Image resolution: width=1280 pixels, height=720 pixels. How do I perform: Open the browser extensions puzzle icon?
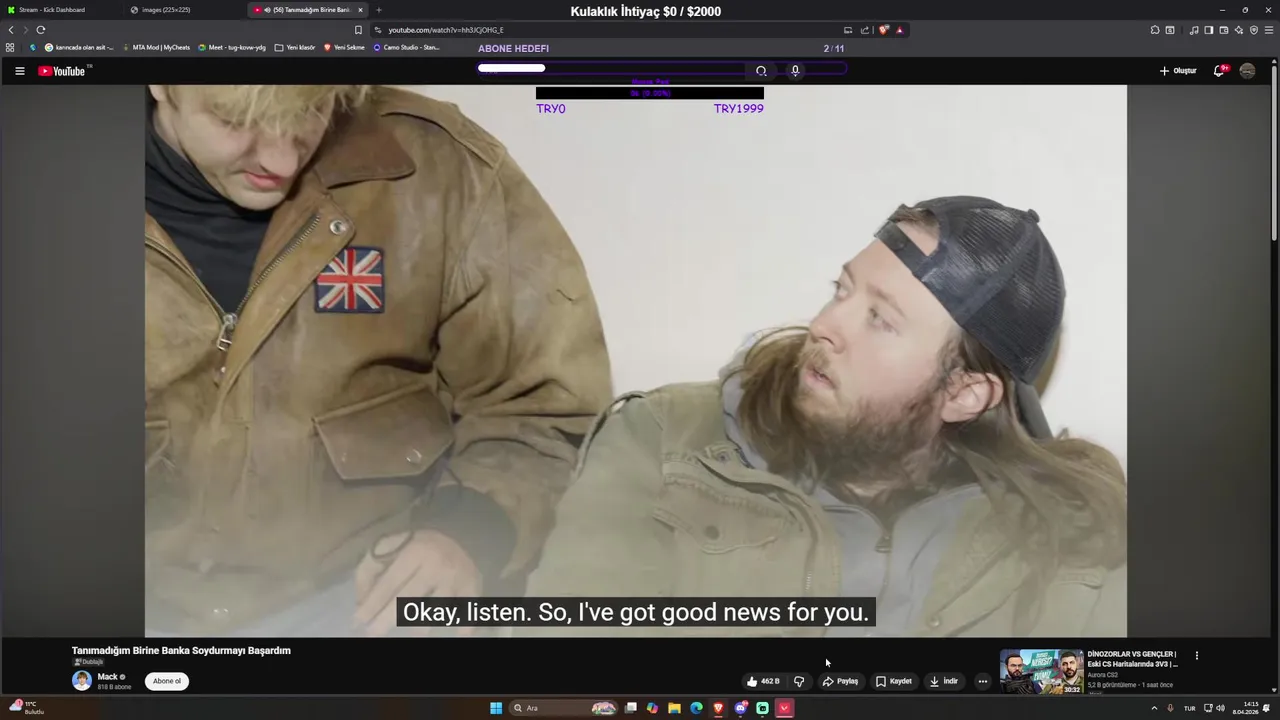coord(1155,30)
